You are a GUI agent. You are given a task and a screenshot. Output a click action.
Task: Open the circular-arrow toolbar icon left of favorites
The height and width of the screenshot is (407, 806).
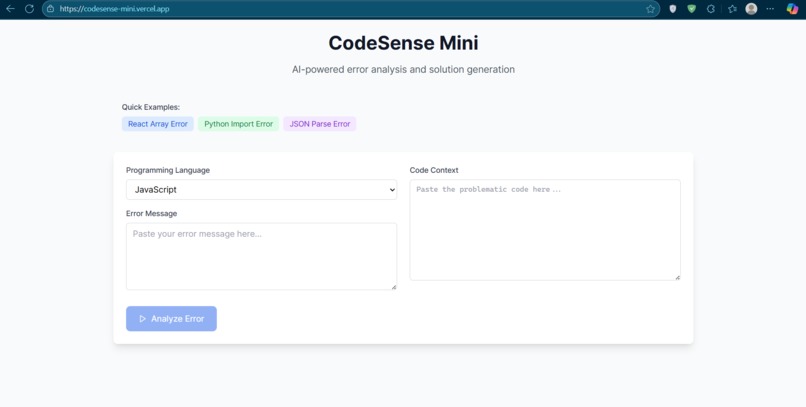711,9
